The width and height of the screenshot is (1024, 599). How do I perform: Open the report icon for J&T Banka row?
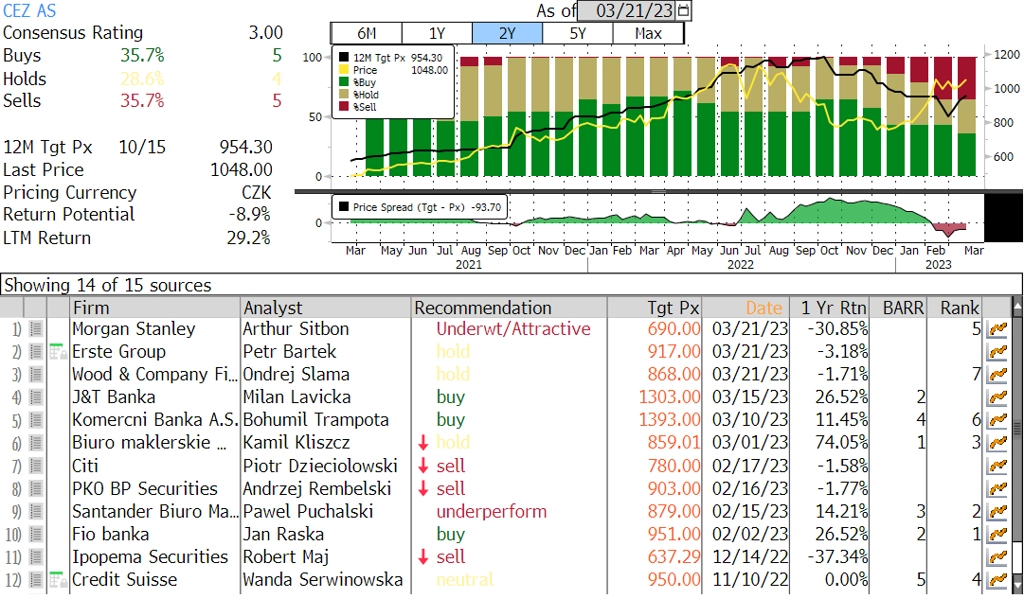click(x=36, y=397)
